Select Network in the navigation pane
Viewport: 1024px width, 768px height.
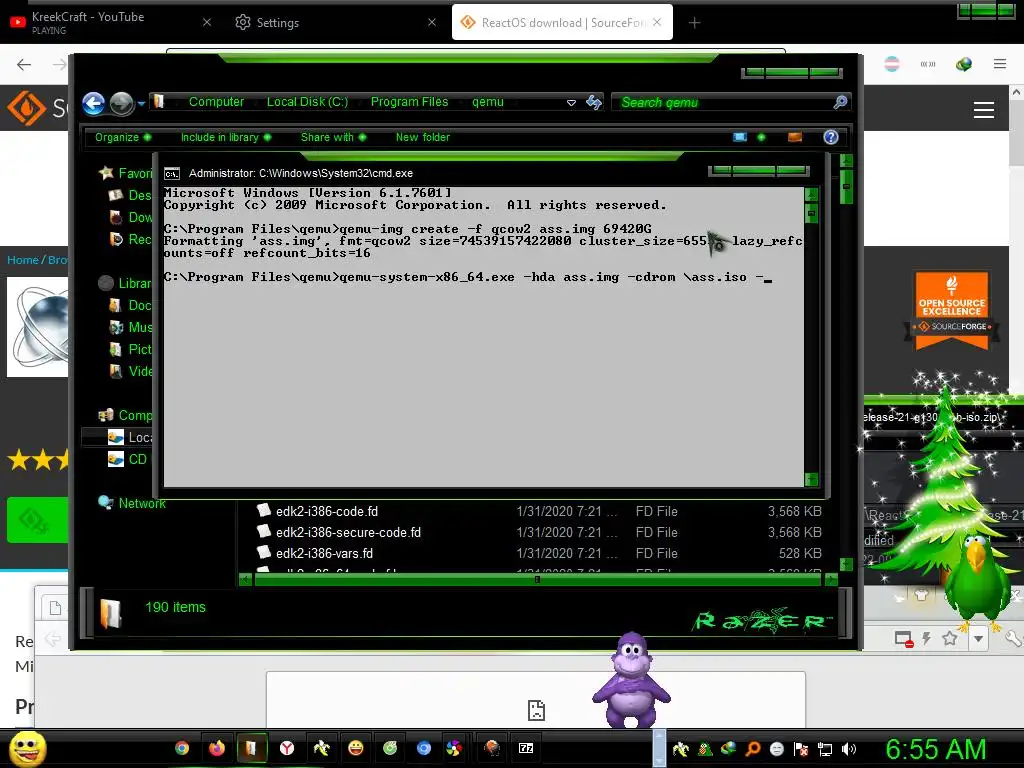pyautogui.click(x=132, y=503)
